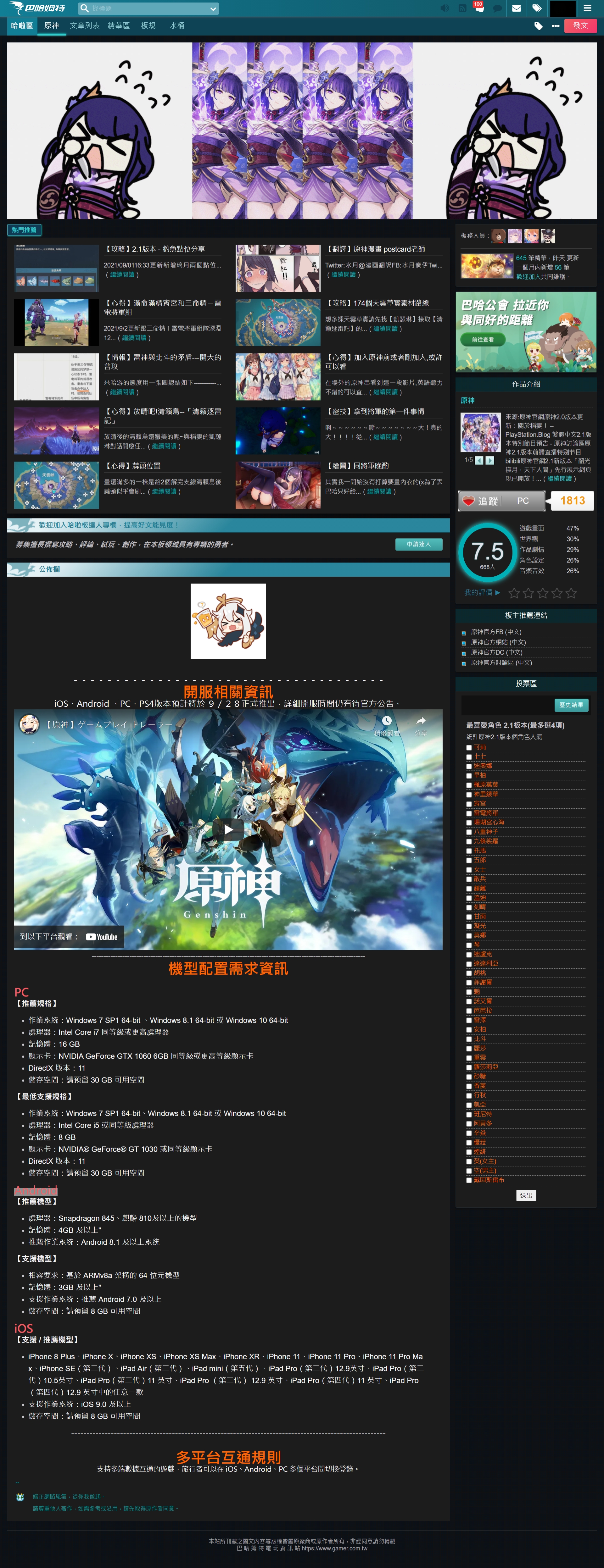Viewport: 604px width, 1568px height.
Task: Click the 申請達人 button
Action: pyautogui.click(x=419, y=544)
